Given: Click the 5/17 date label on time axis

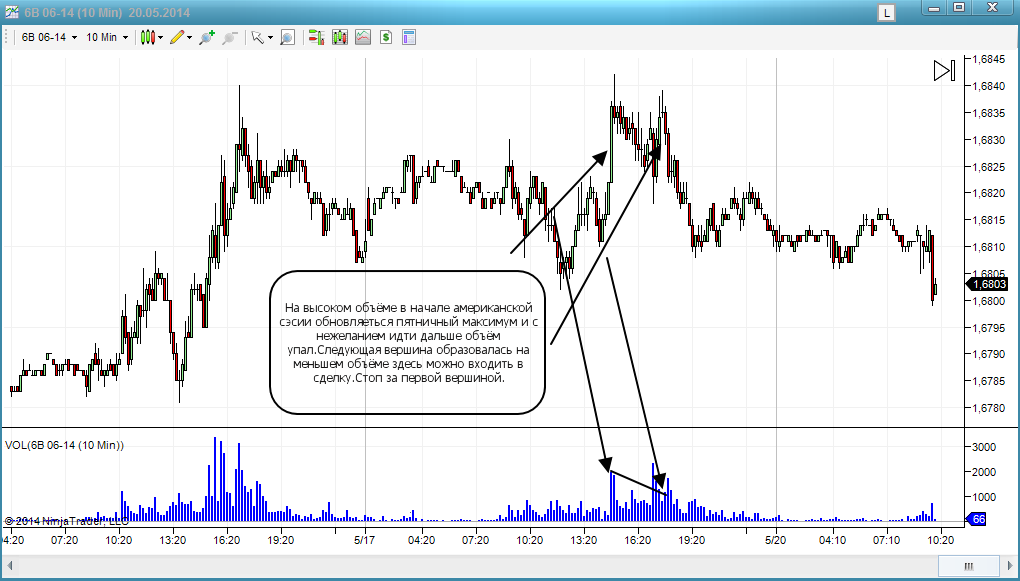Looking at the screenshot, I should pos(365,540).
